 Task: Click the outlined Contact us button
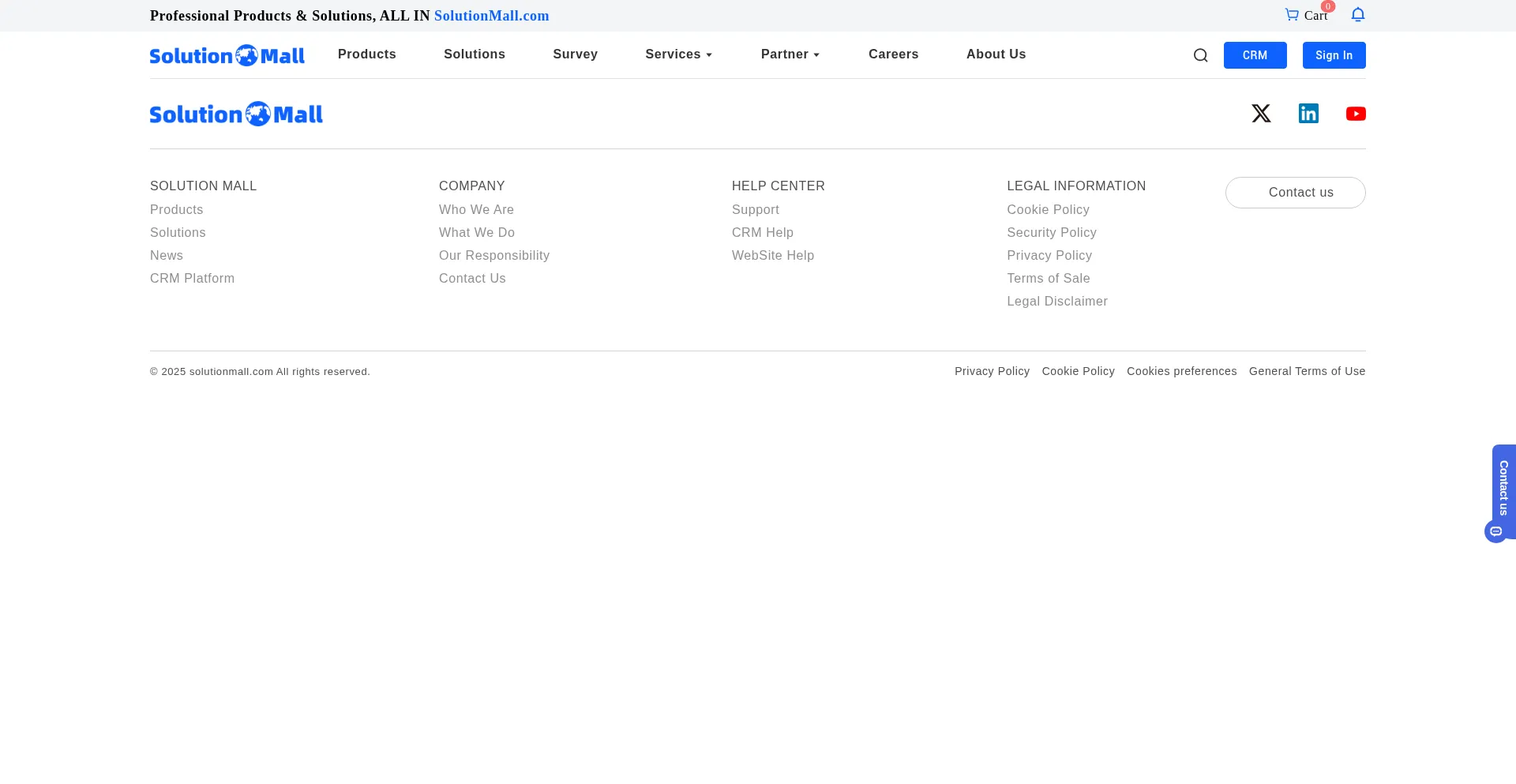coord(1295,193)
